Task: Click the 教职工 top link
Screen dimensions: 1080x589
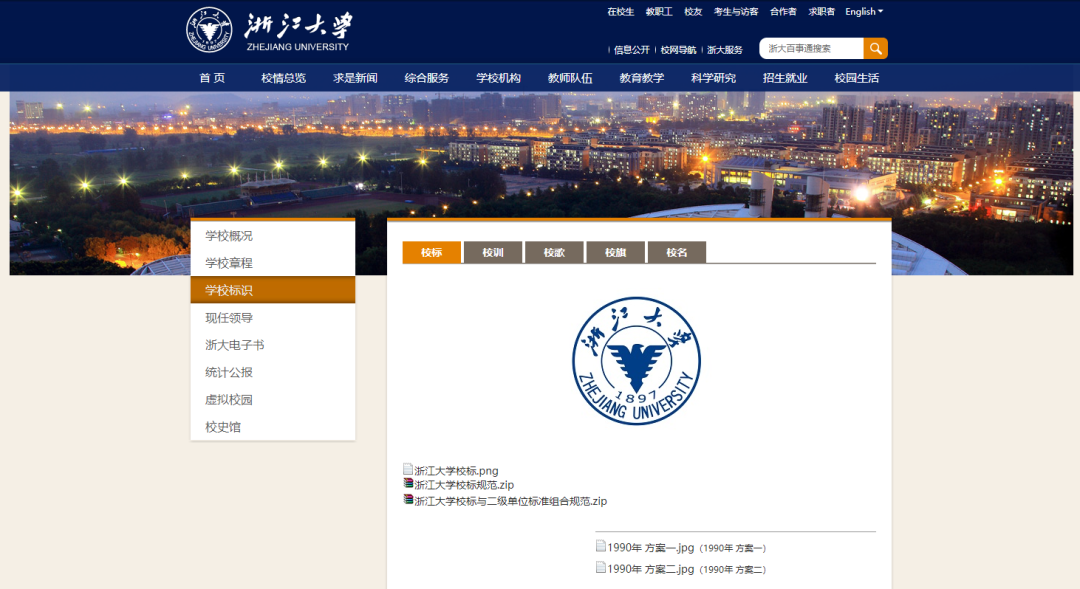Action: [x=659, y=12]
